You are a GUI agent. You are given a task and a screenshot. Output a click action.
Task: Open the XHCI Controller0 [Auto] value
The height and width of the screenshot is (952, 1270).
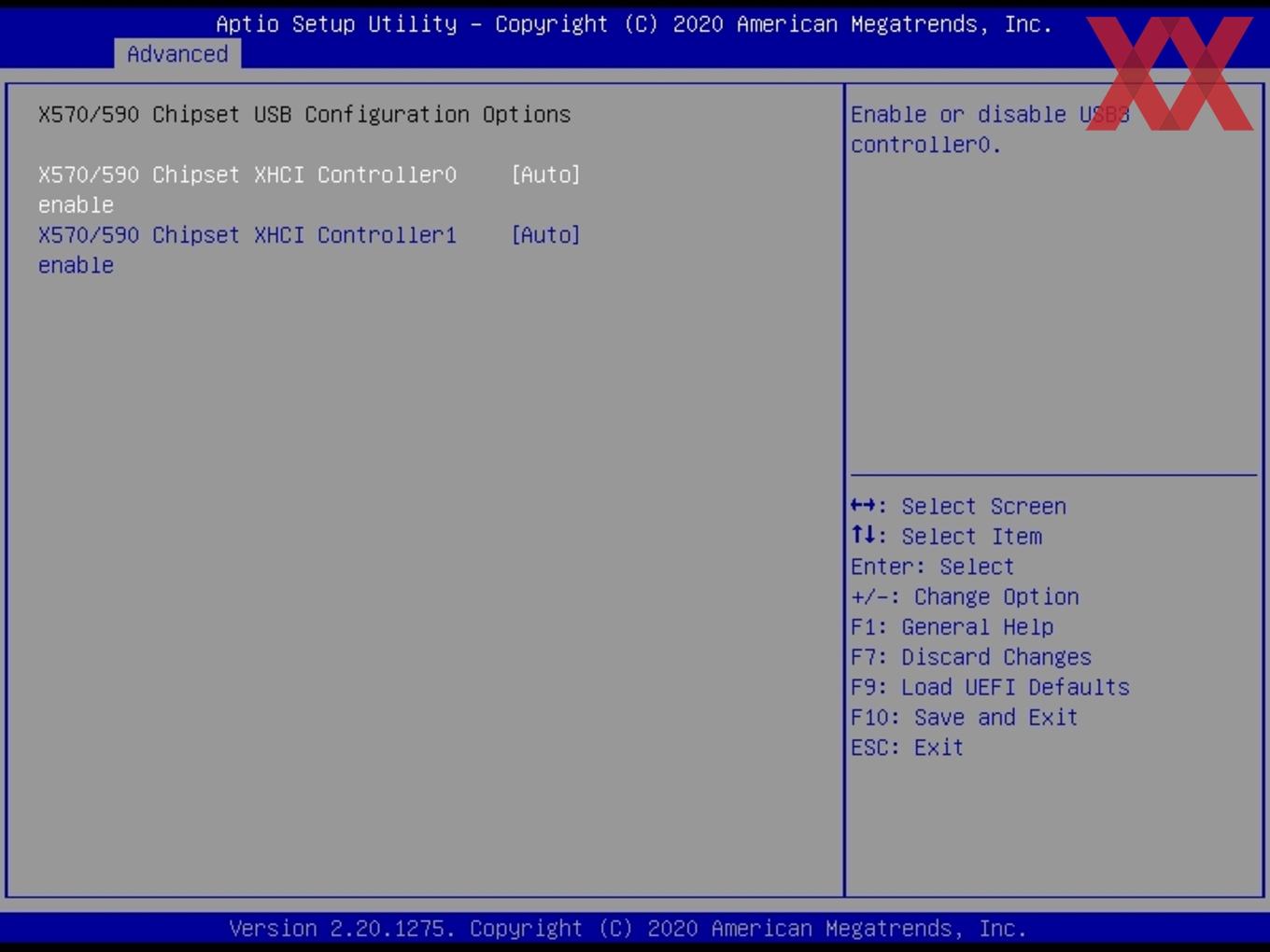pos(545,175)
